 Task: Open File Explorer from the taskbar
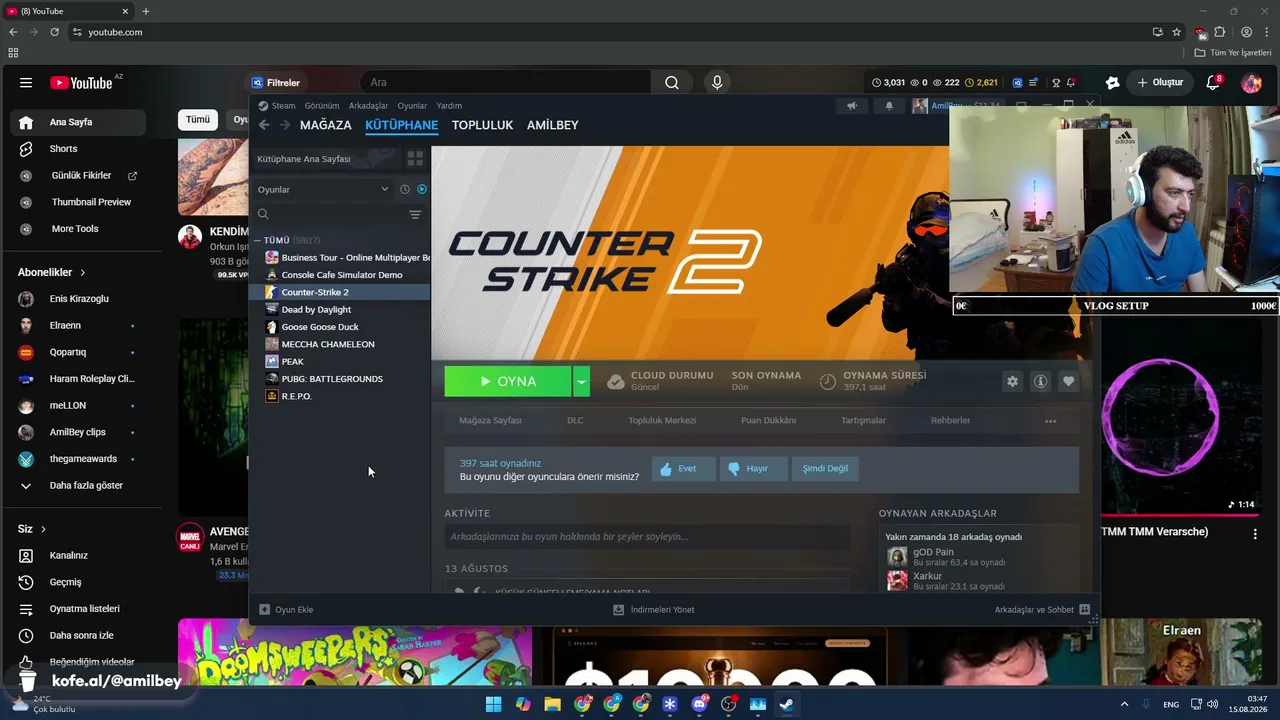552,704
